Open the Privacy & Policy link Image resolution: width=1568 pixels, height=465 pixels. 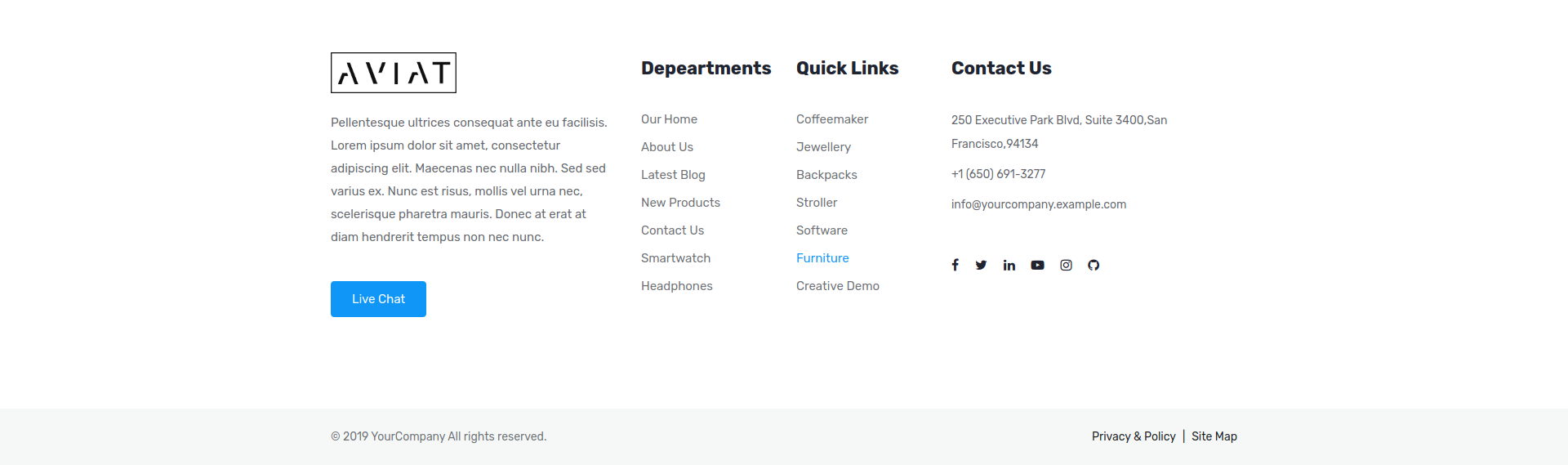(x=1134, y=436)
